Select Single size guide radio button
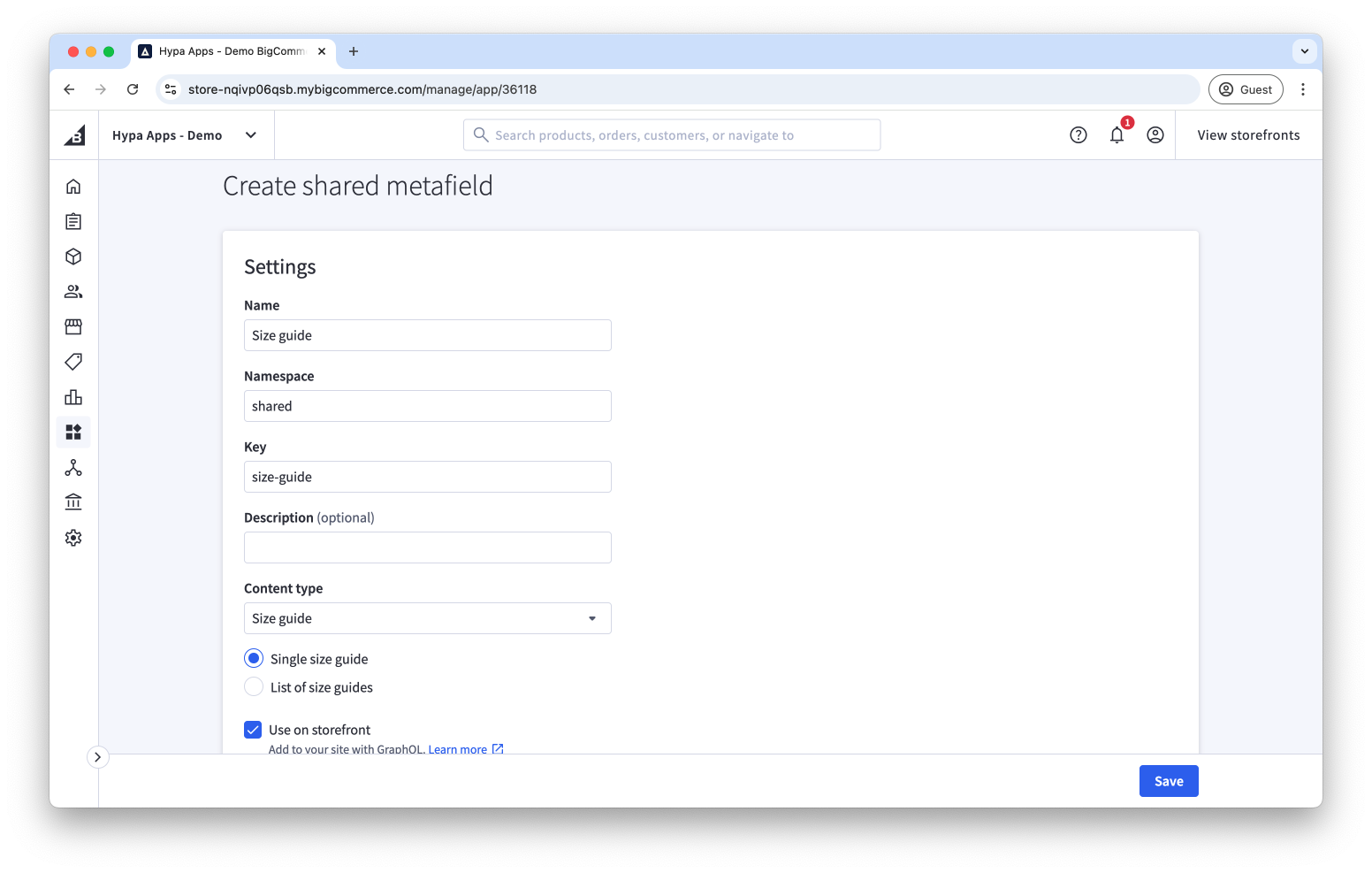Screen dimensions: 1372x873 254,658
